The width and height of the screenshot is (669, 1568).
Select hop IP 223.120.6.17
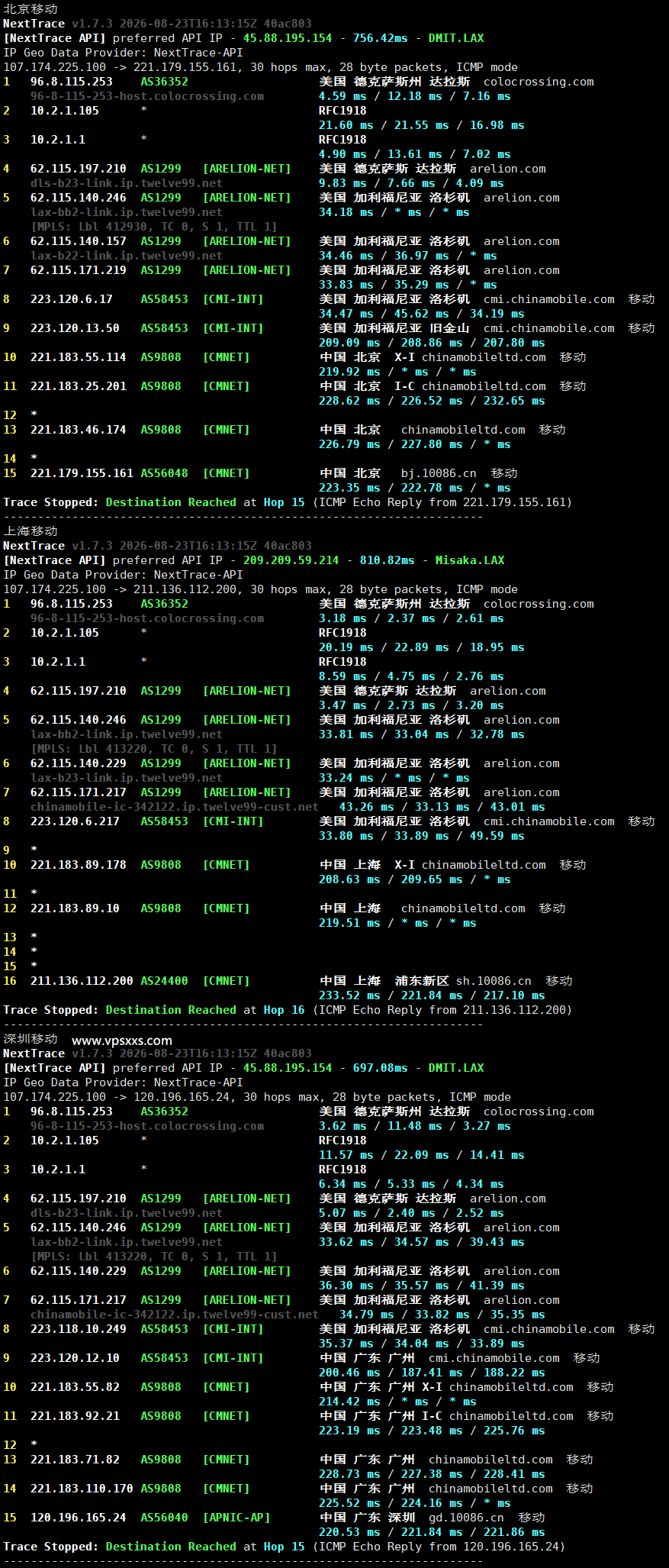coord(72,299)
